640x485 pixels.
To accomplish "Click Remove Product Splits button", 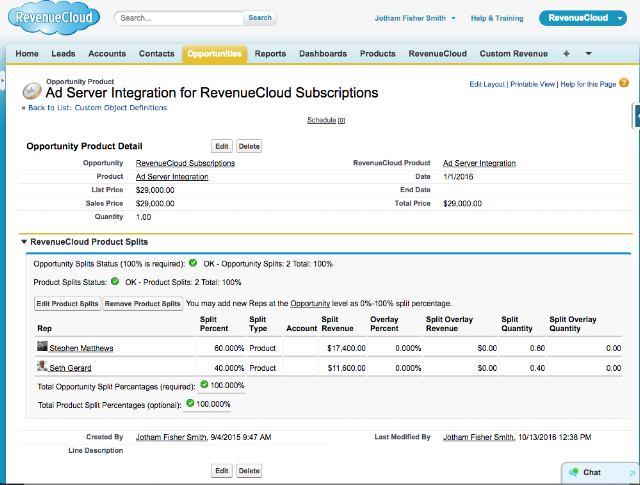I will (x=142, y=304).
